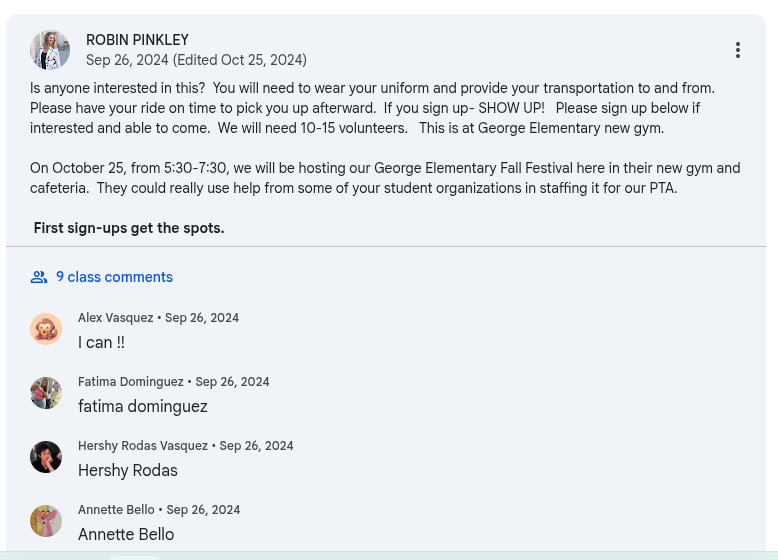The image size is (778, 560).
Task: Click the post's "Edited Oct 25, 2024" timestamp
Action: click(240, 60)
